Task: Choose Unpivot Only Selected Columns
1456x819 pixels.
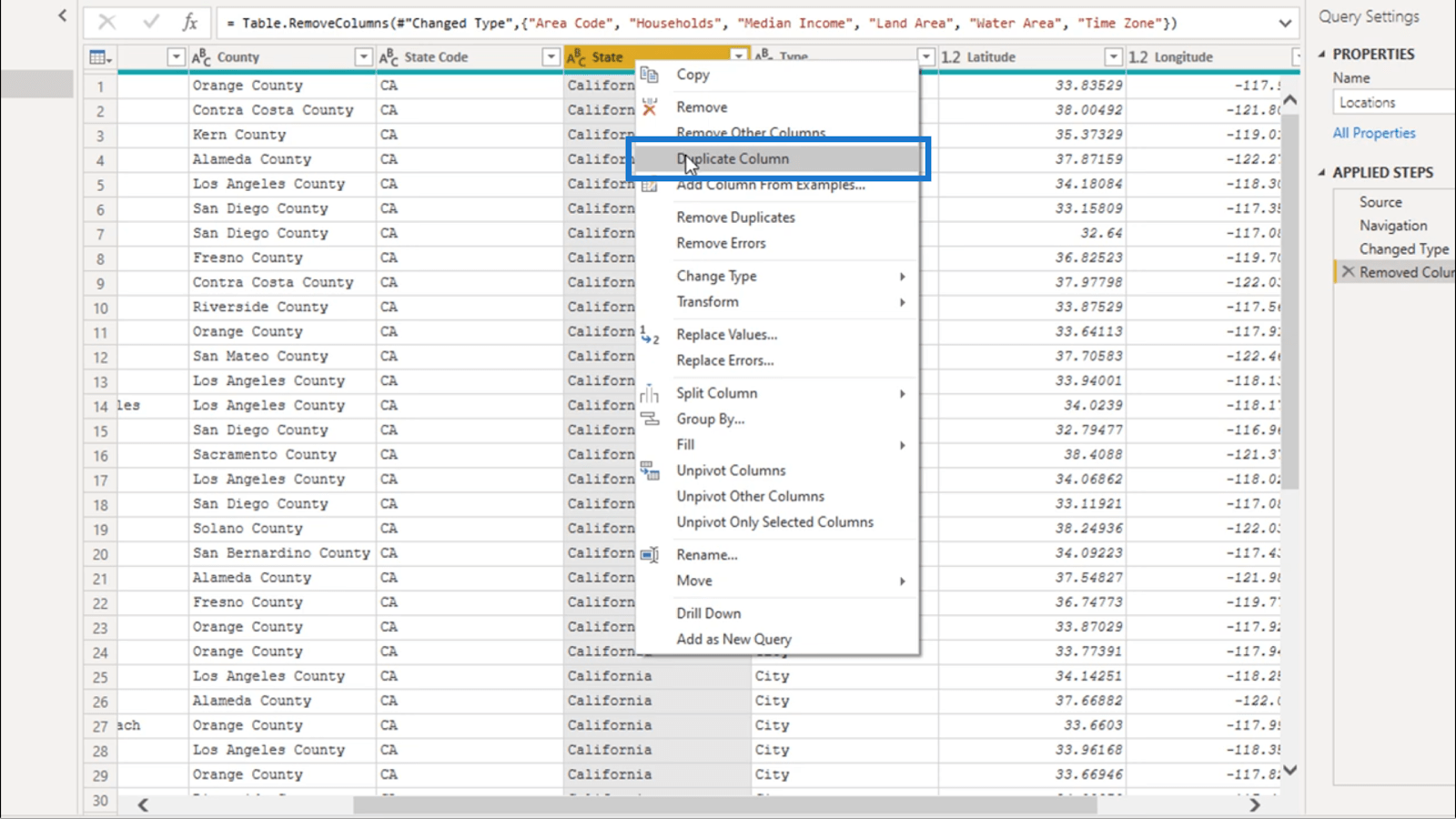Action: [x=777, y=522]
